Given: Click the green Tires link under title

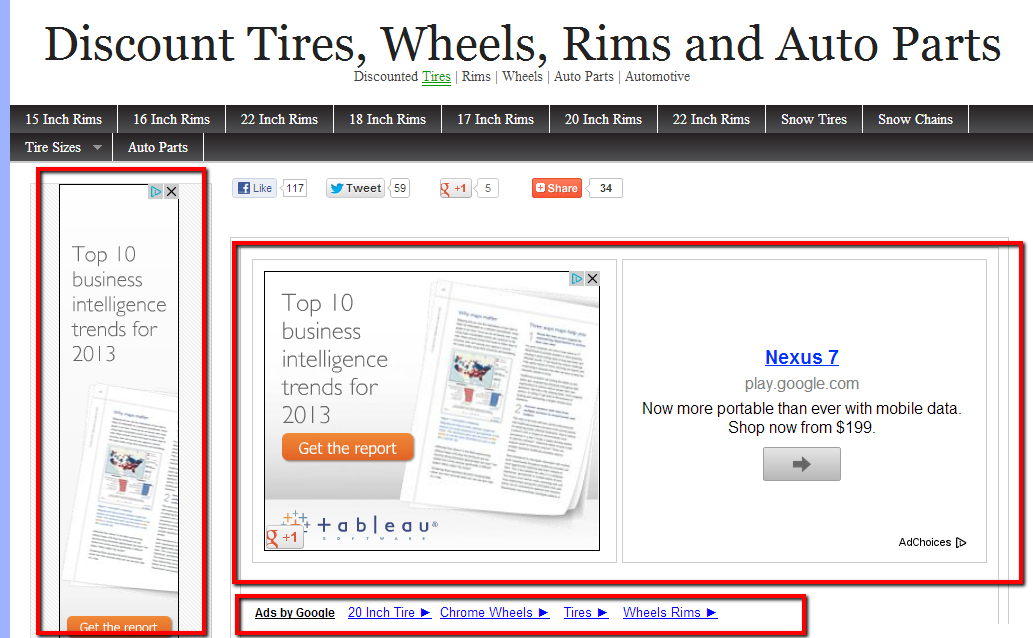Looking at the screenshot, I should click(x=436, y=76).
